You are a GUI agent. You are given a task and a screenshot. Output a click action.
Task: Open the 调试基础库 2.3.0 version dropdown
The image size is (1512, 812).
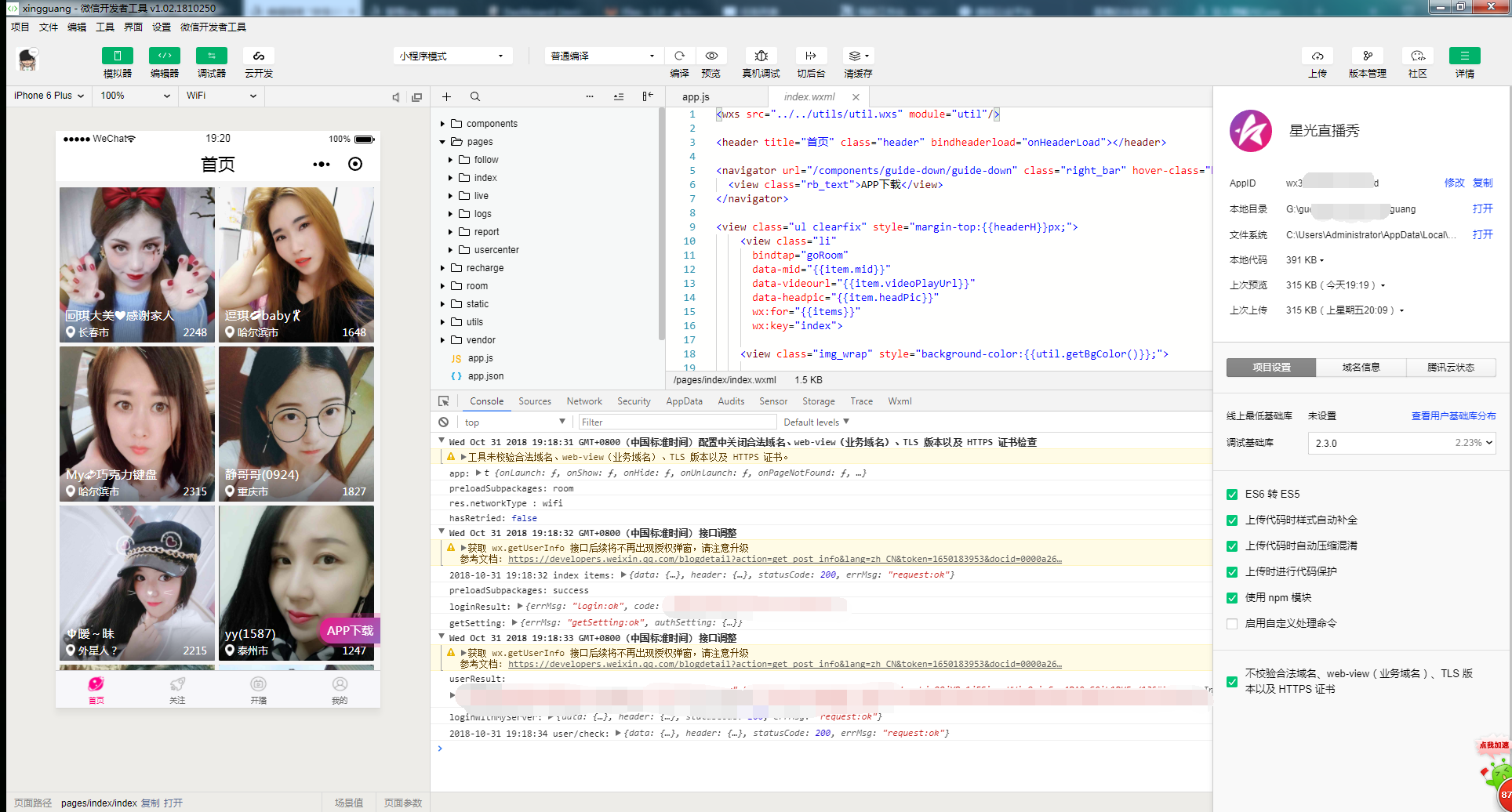1401,443
